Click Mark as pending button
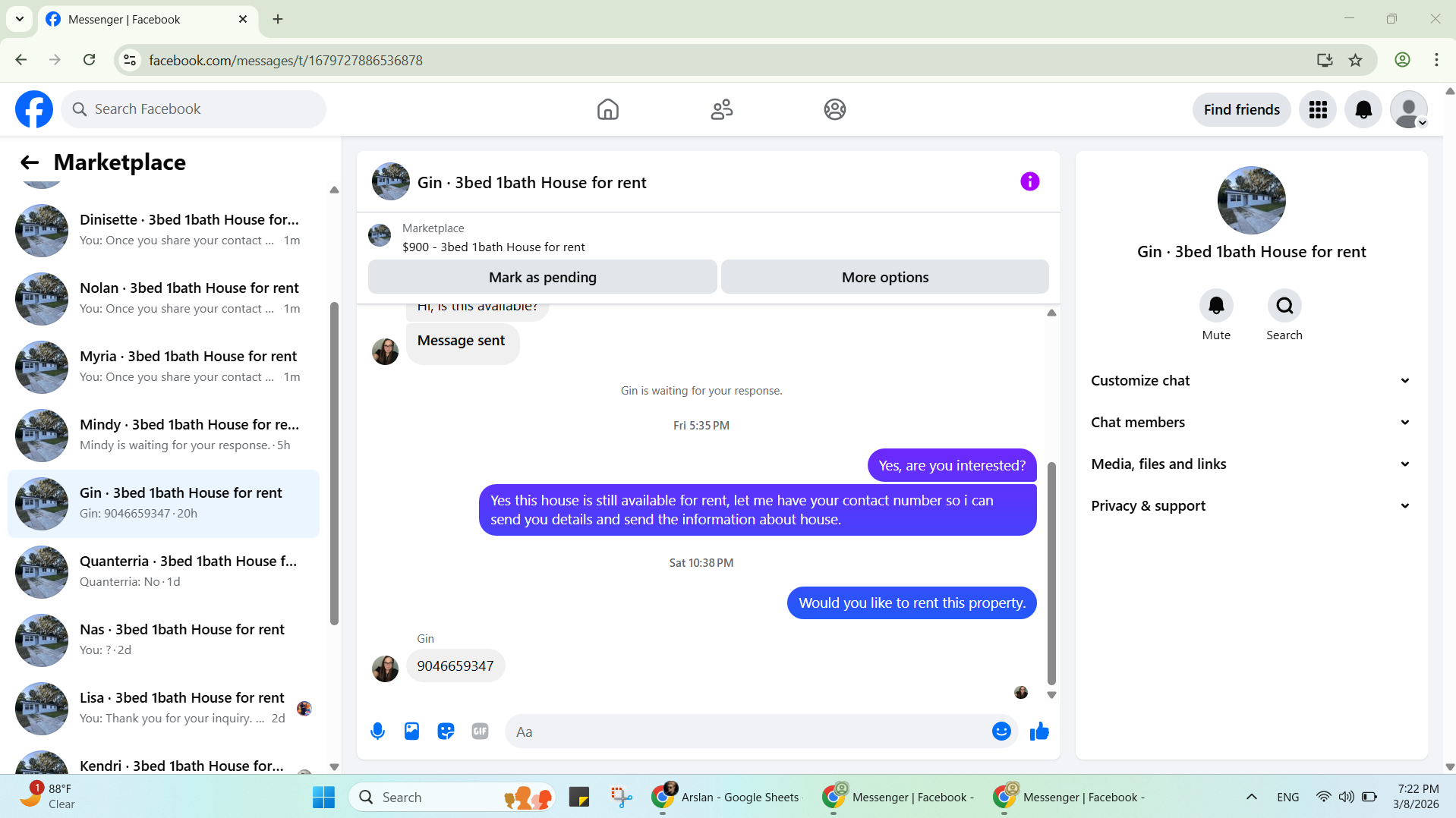 tap(542, 277)
